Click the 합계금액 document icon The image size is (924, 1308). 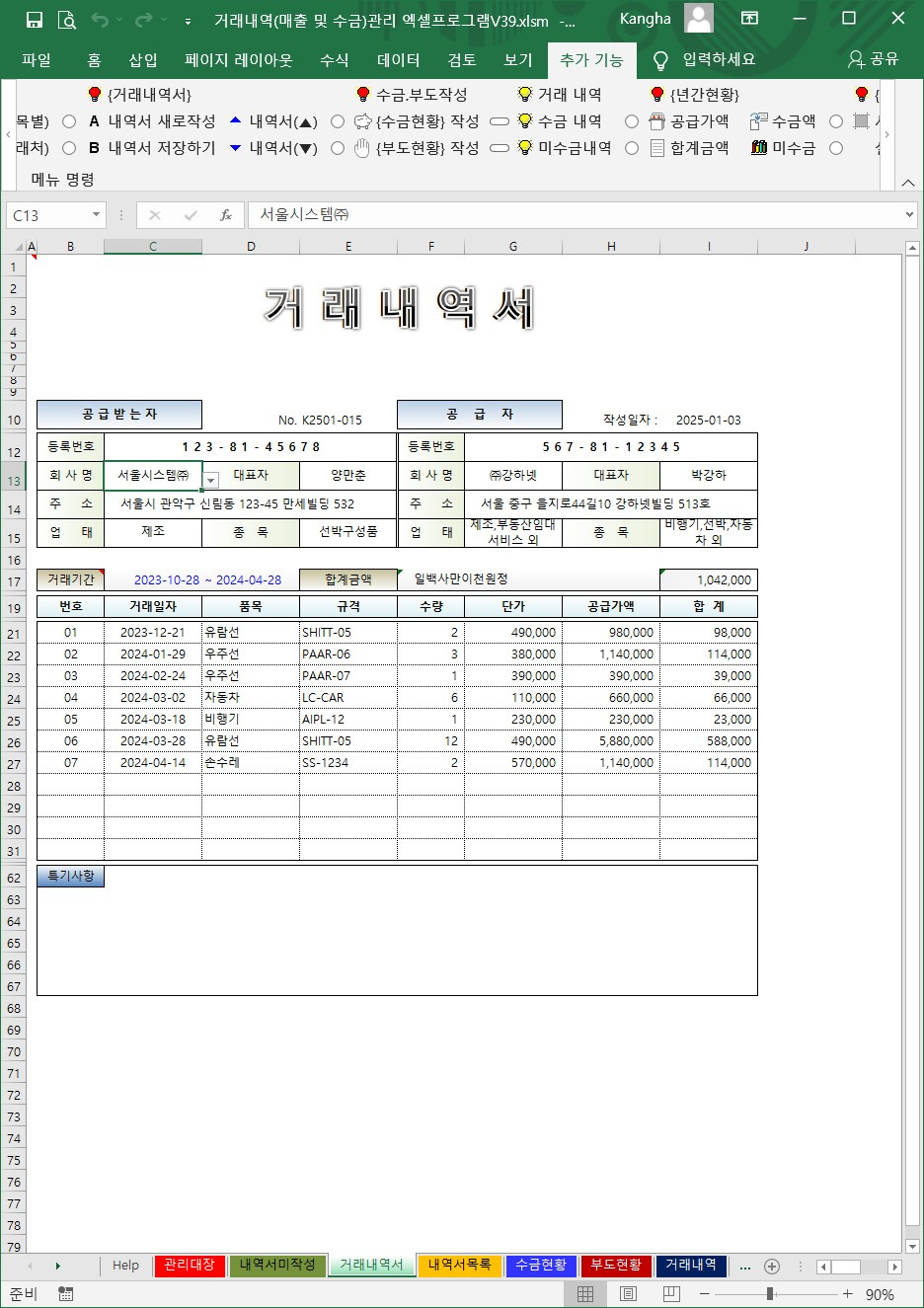(x=657, y=148)
